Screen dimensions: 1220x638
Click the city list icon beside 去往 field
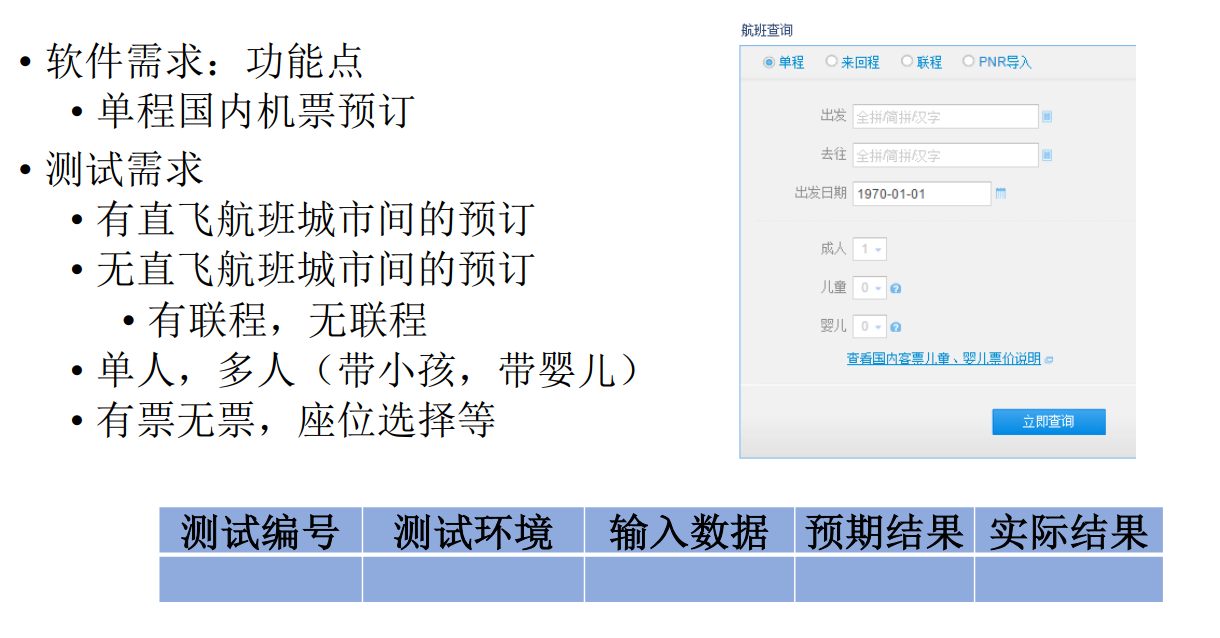(1047, 155)
